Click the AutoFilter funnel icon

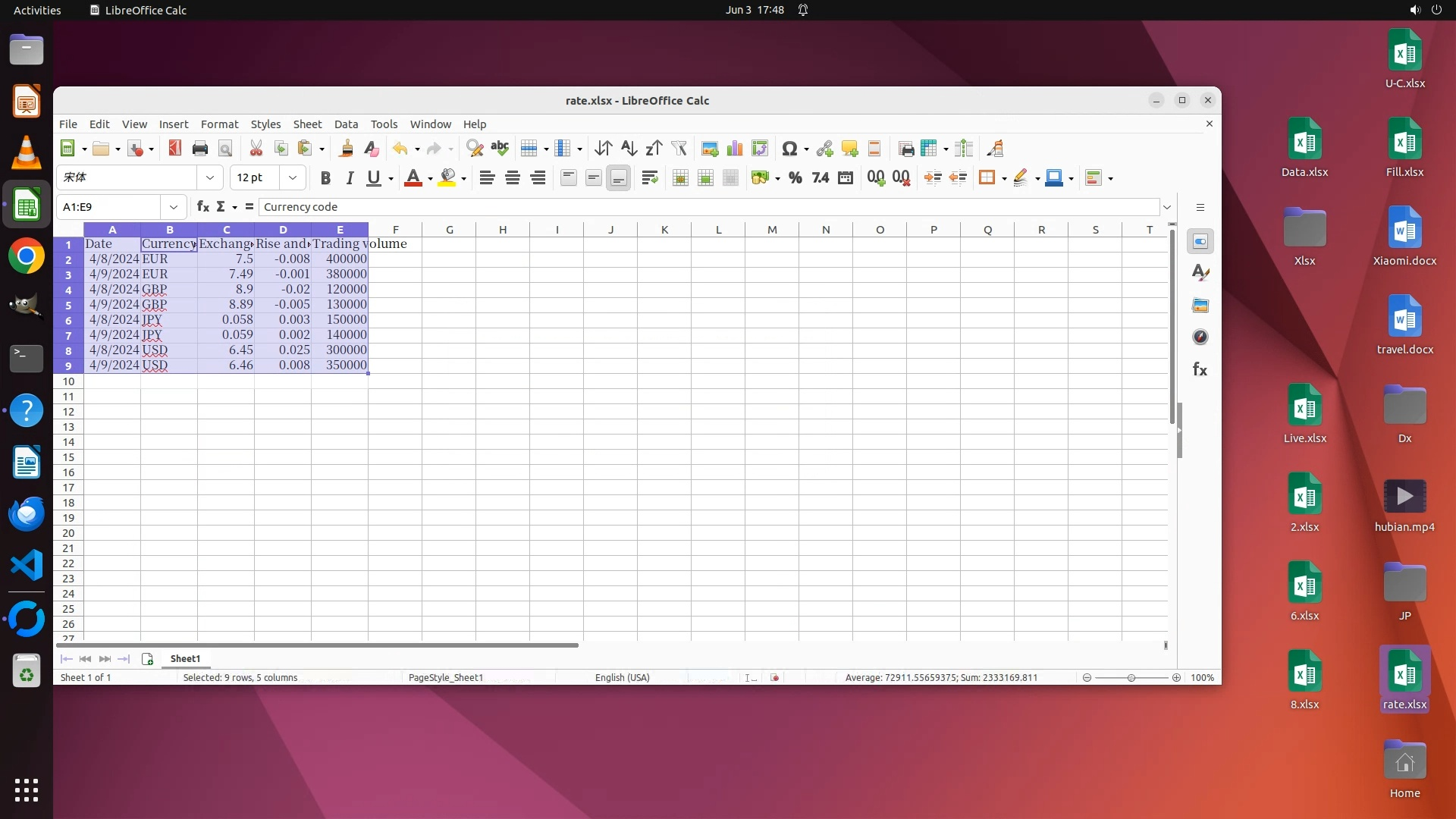point(679,149)
